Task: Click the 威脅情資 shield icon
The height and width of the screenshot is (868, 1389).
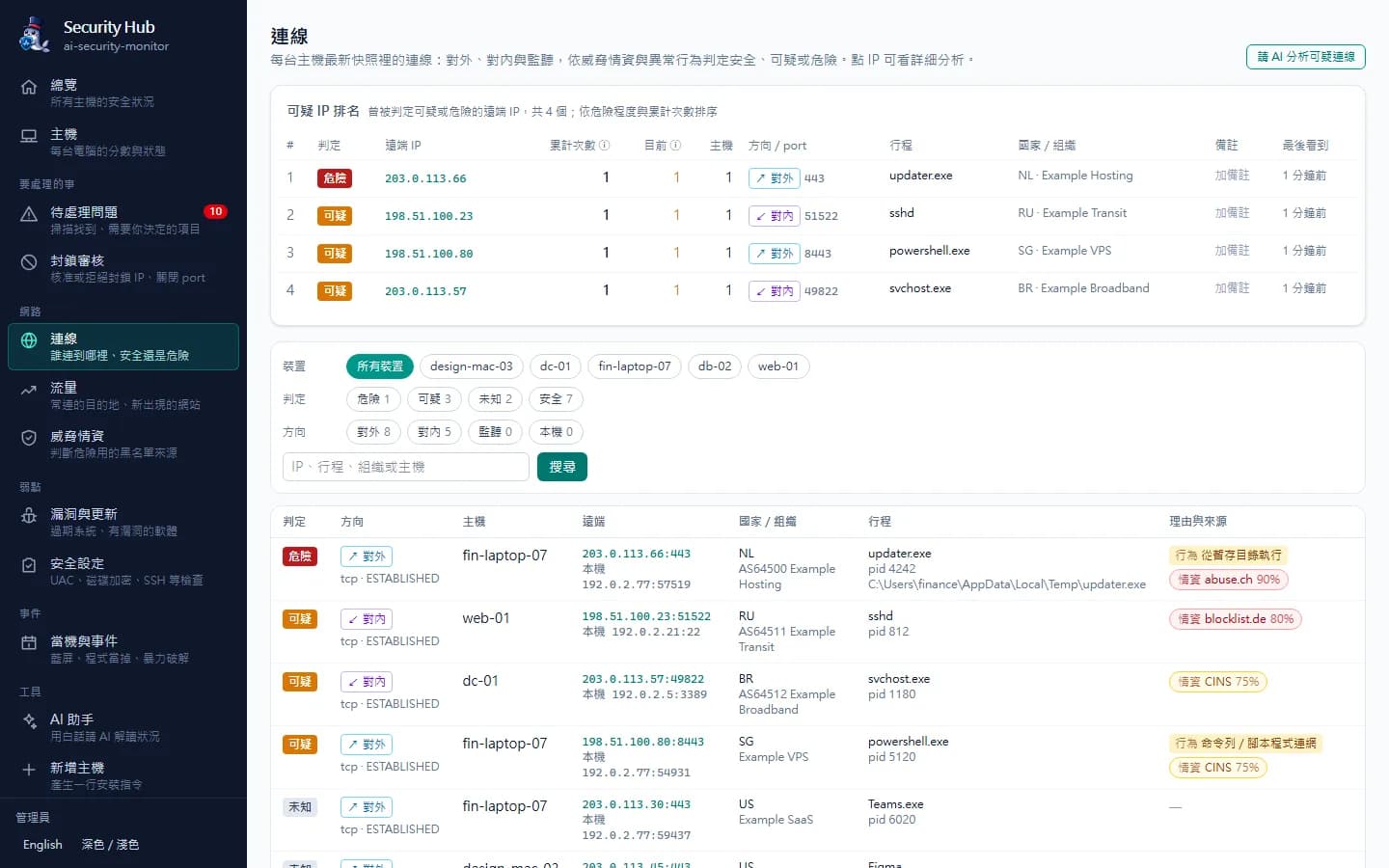Action: [x=29, y=438]
